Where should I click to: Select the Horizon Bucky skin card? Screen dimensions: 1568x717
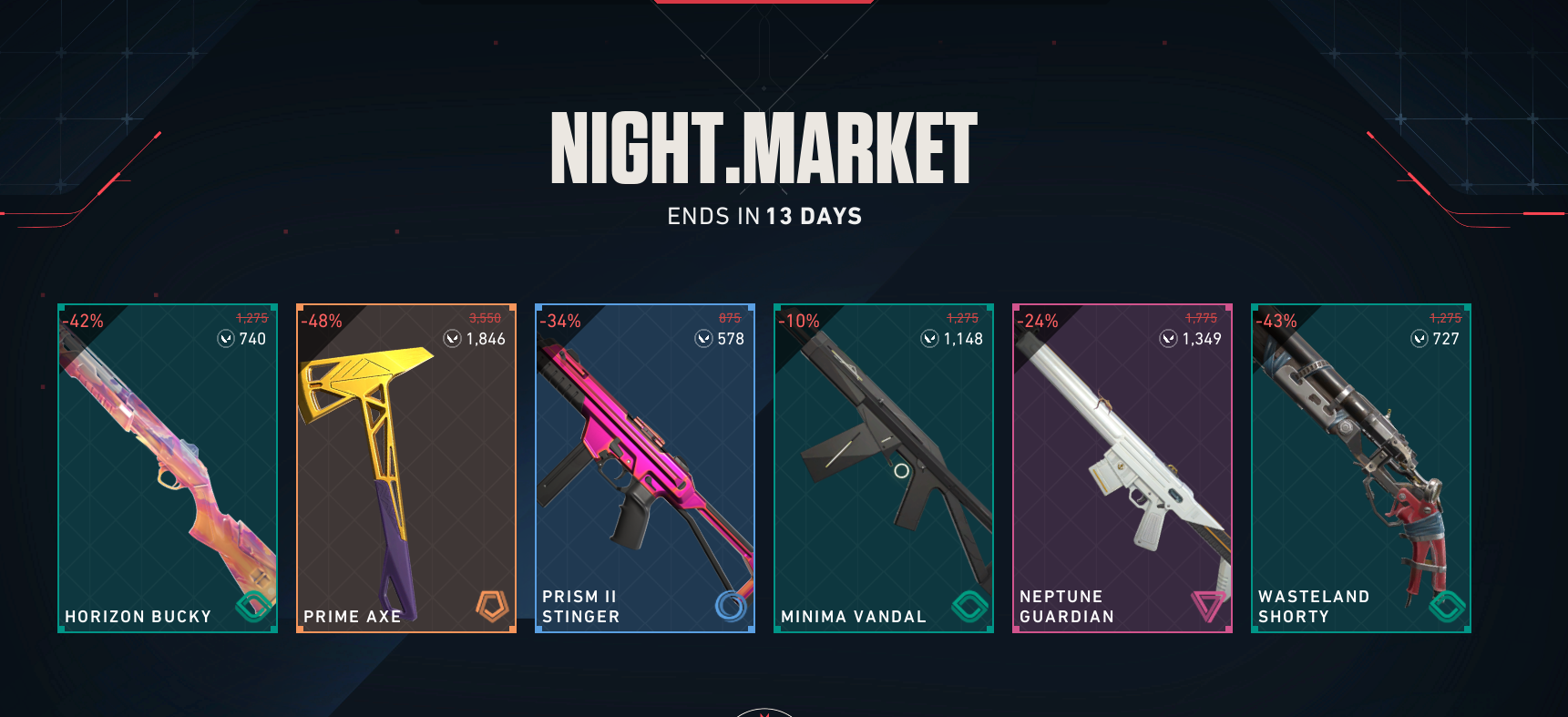168,468
